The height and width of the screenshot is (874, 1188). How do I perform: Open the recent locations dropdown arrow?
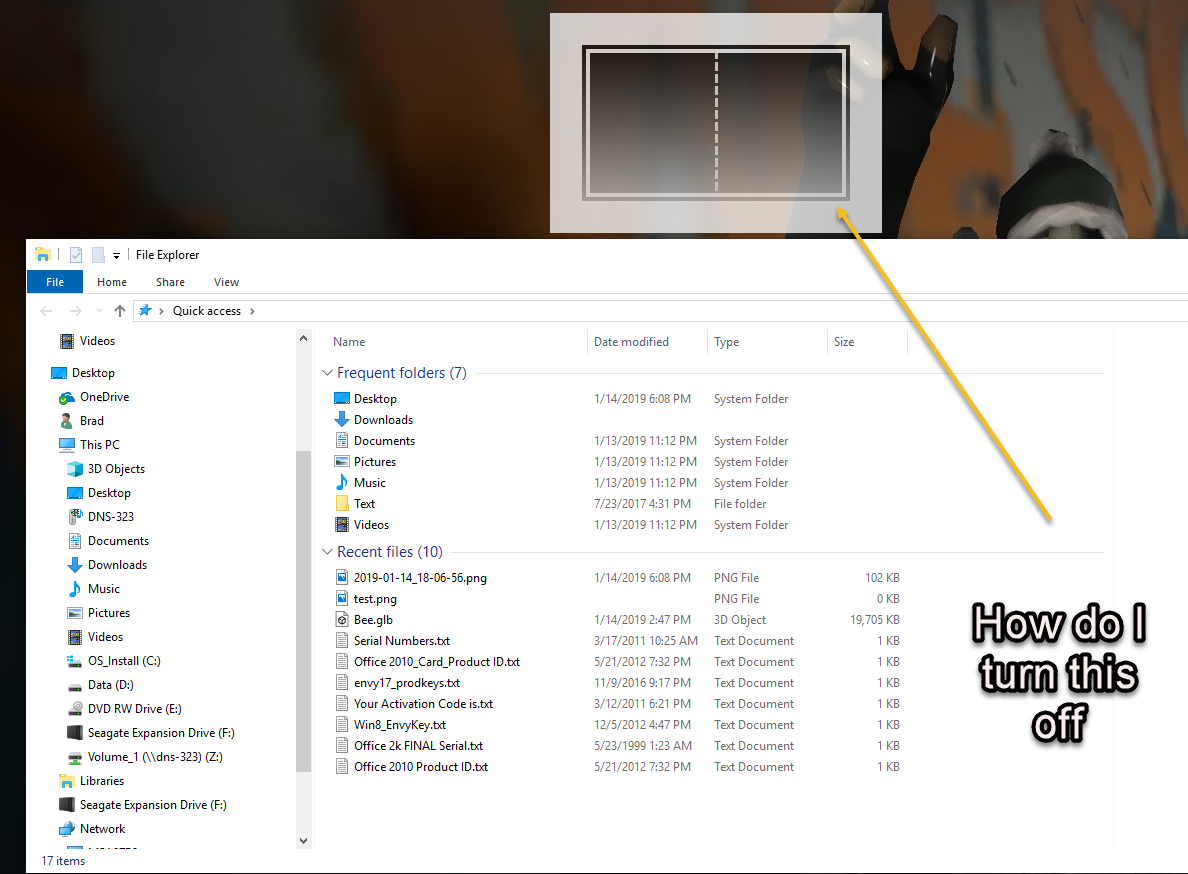(x=99, y=311)
